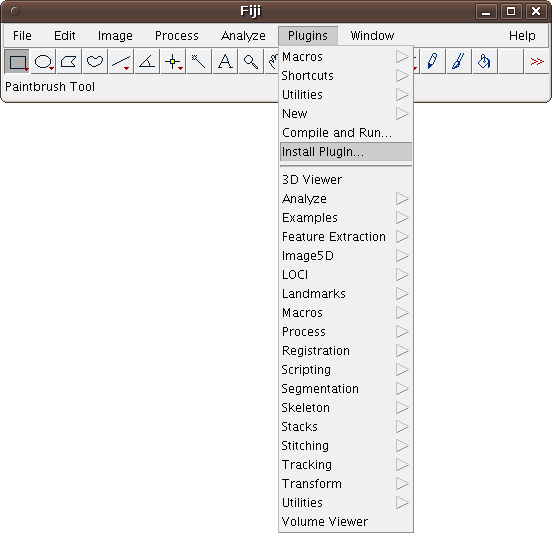The height and width of the screenshot is (533, 552).
Task: Open the Analyze menu in menu bar
Action: pyautogui.click(x=243, y=36)
